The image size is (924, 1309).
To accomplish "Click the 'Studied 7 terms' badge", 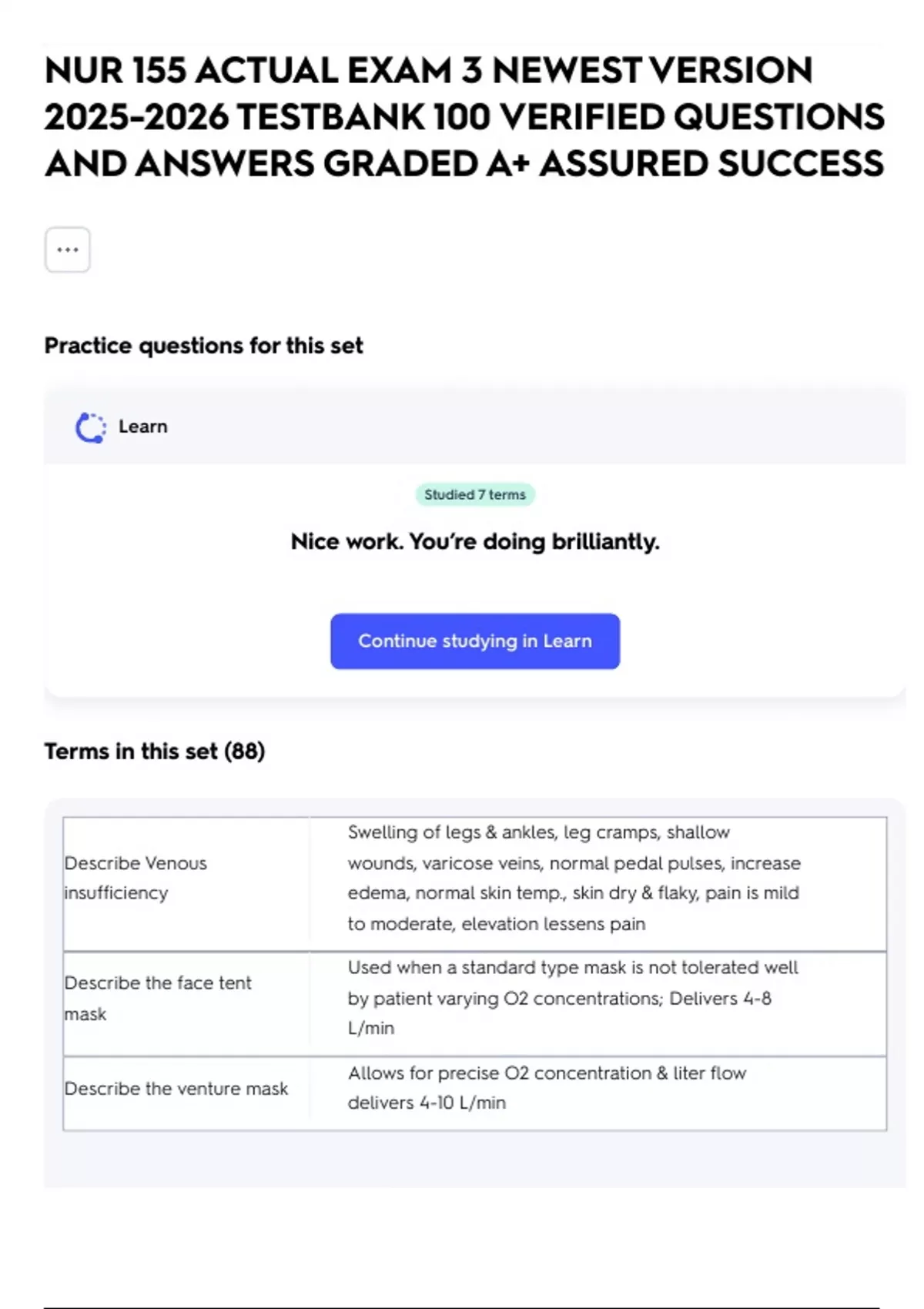I will [474, 494].
